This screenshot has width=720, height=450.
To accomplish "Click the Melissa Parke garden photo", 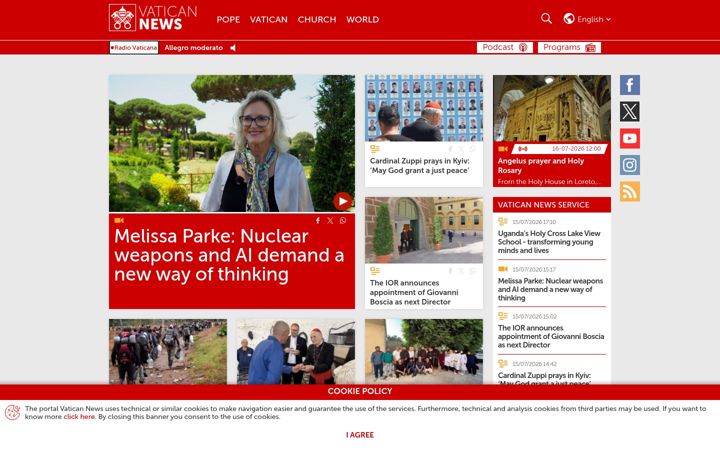I will [x=232, y=143].
